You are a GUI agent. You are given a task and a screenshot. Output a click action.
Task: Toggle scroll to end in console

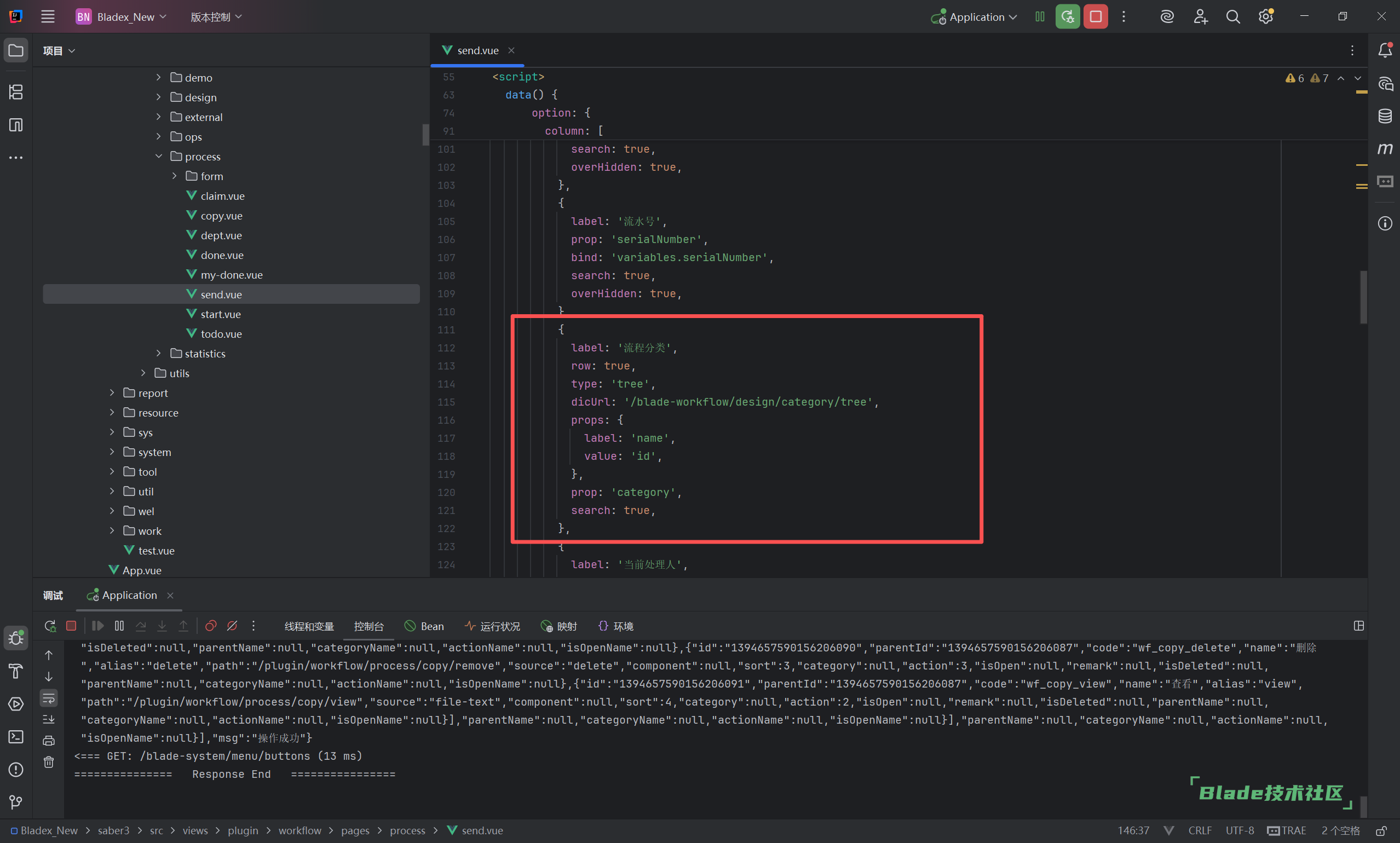[x=49, y=719]
